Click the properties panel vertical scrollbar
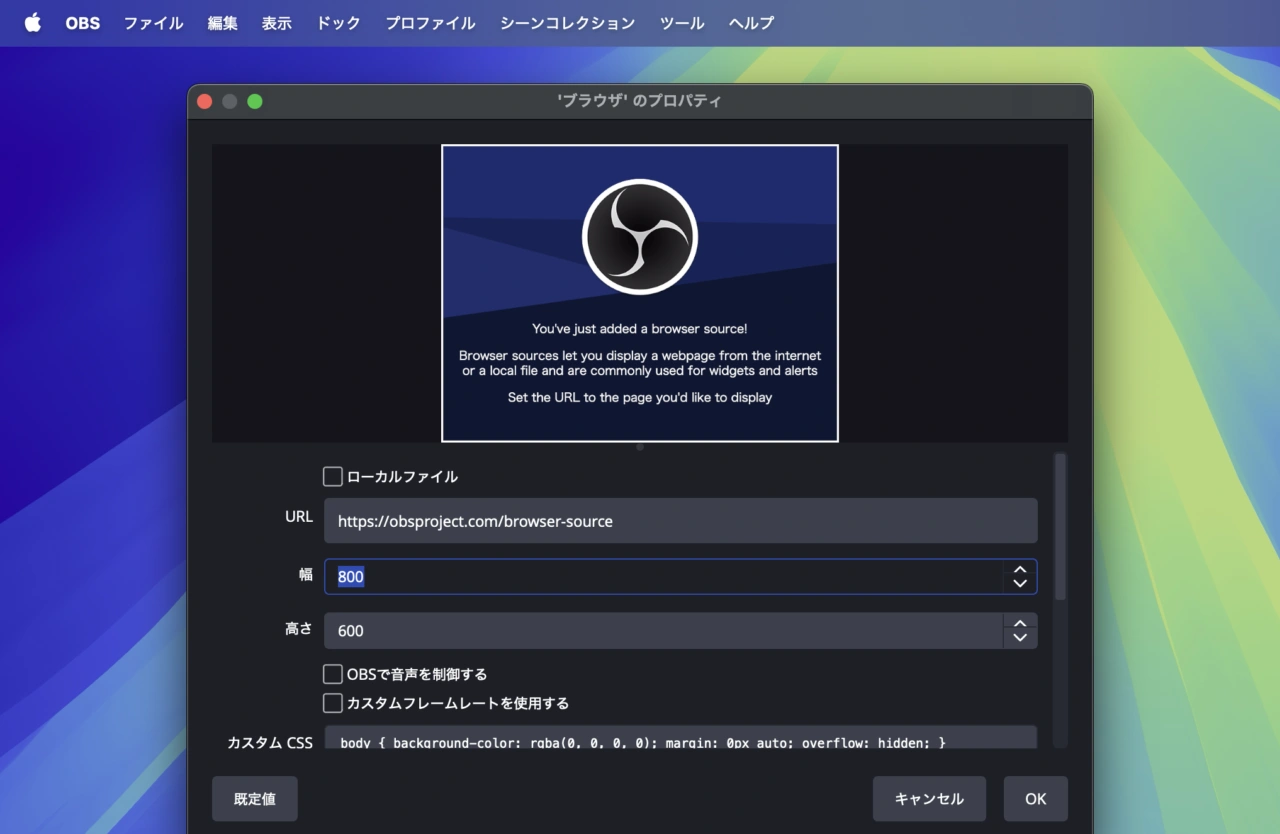Screen dimensions: 1280x834 tap(1060, 526)
